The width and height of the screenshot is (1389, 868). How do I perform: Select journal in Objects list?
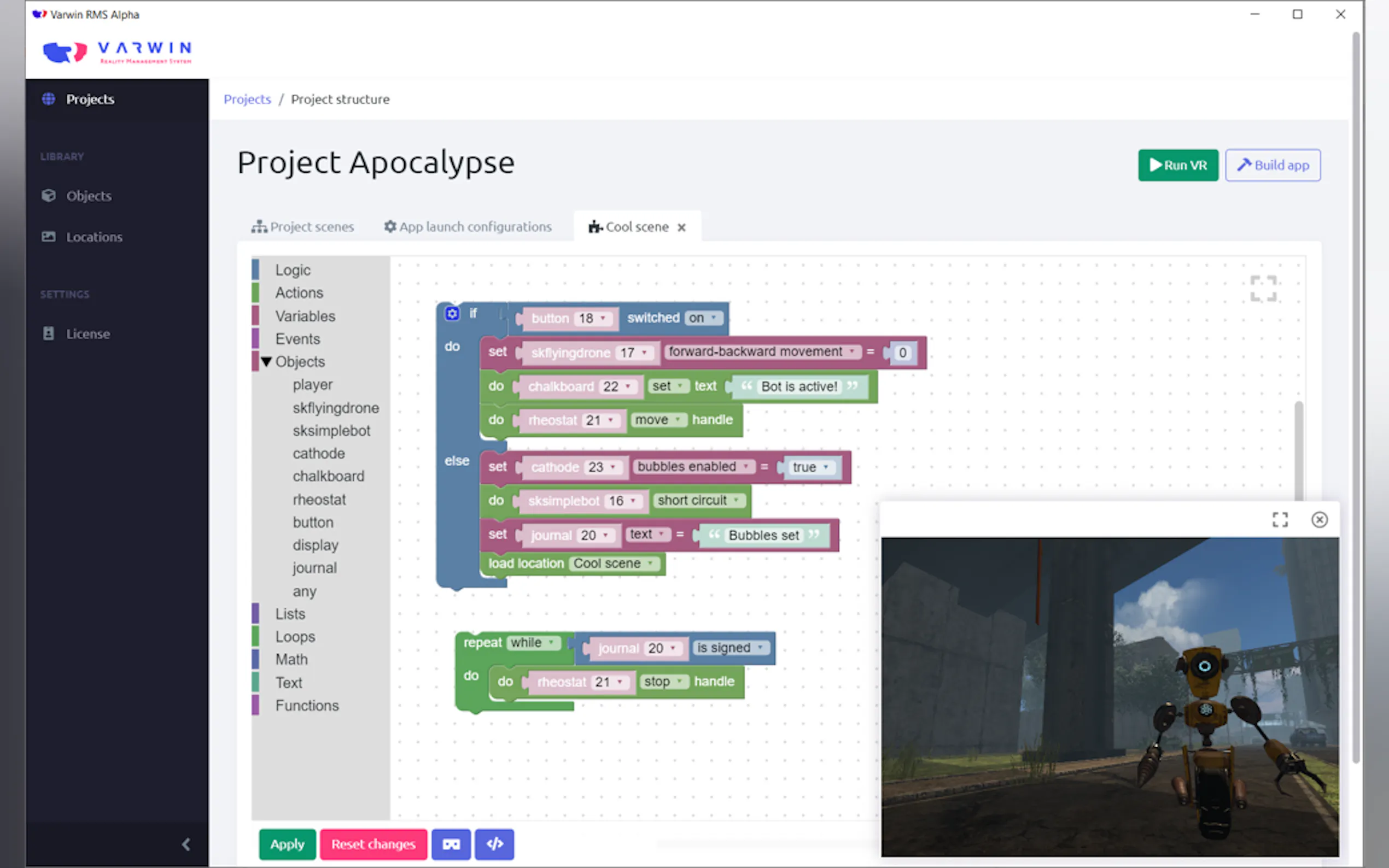click(x=314, y=568)
